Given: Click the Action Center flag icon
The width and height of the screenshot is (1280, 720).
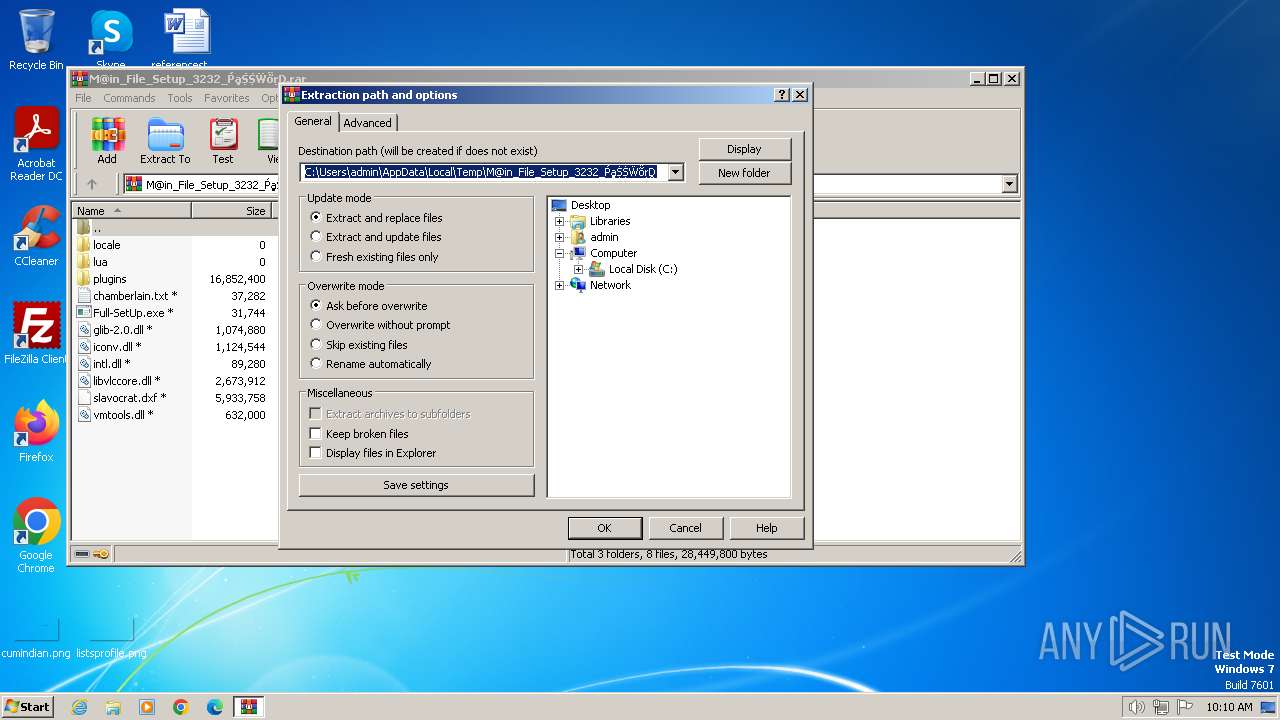Looking at the screenshot, I should pyautogui.click(x=1184, y=707).
